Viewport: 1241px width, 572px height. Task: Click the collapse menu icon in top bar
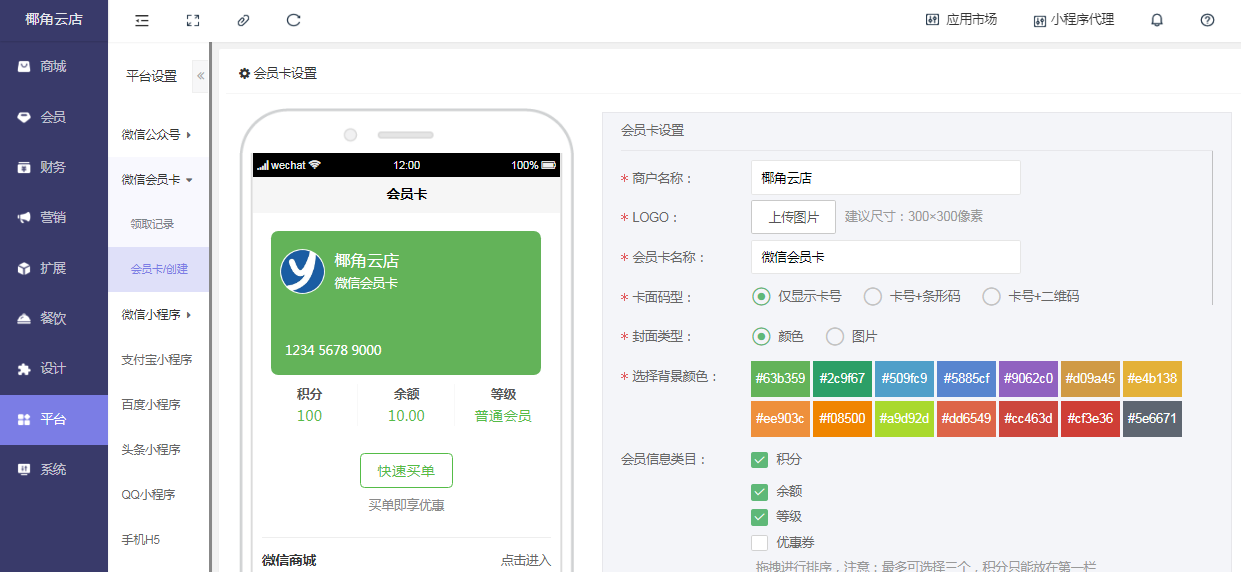(142, 20)
